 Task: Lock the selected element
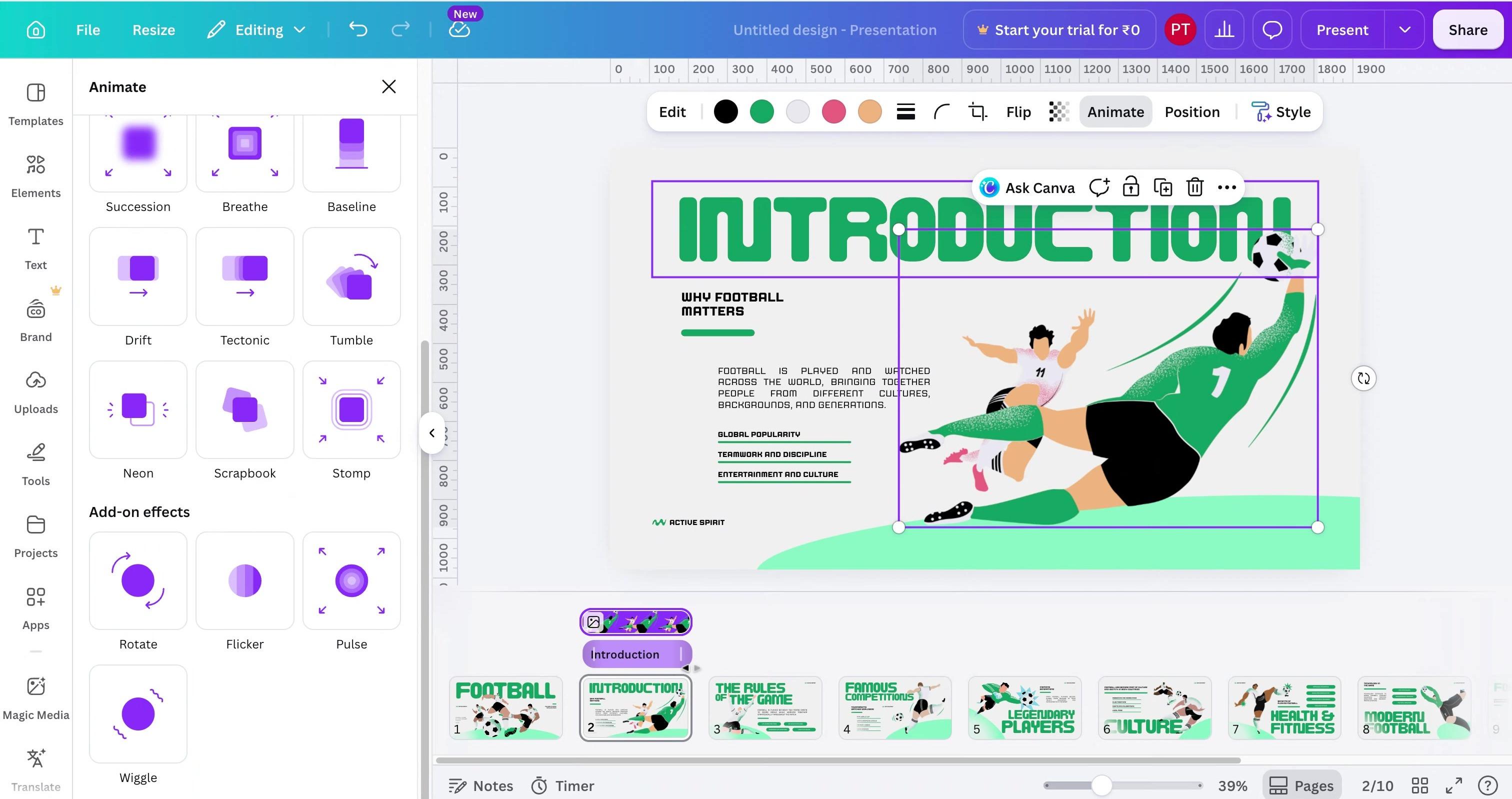coord(1130,187)
